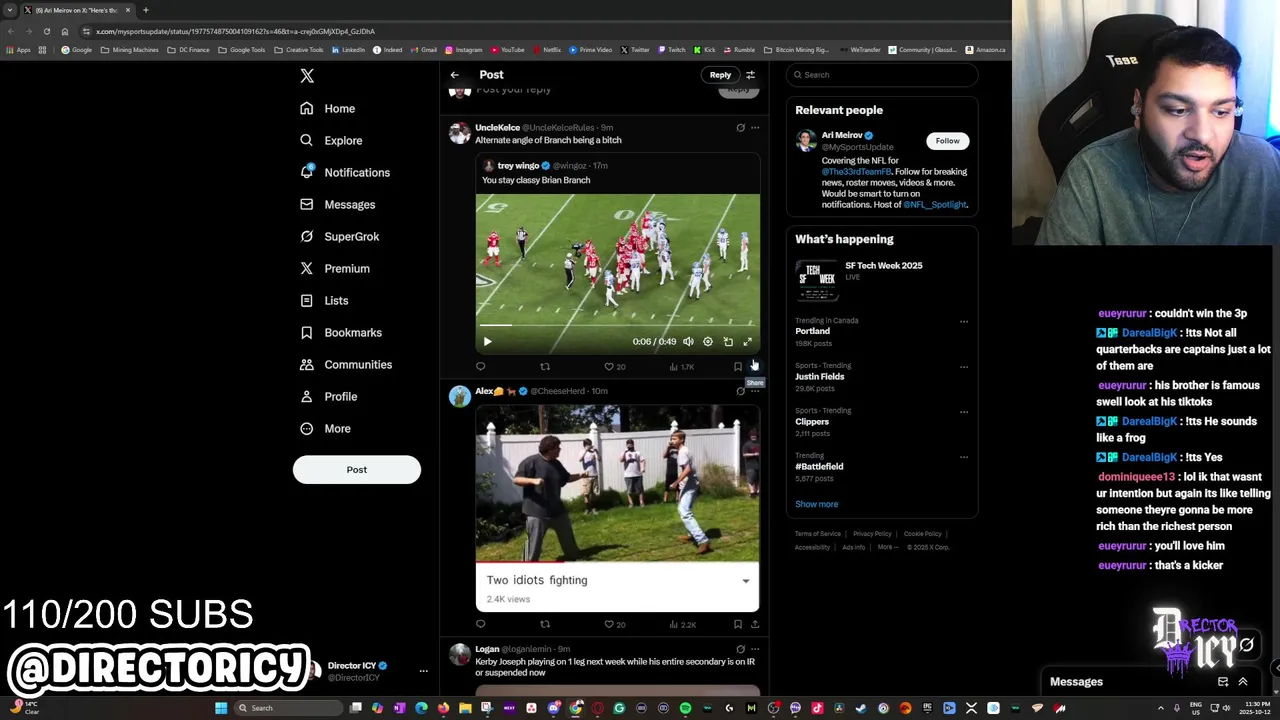This screenshot has width=1280, height=720.
Task: Open the video's settings gear
Action: (708, 342)
